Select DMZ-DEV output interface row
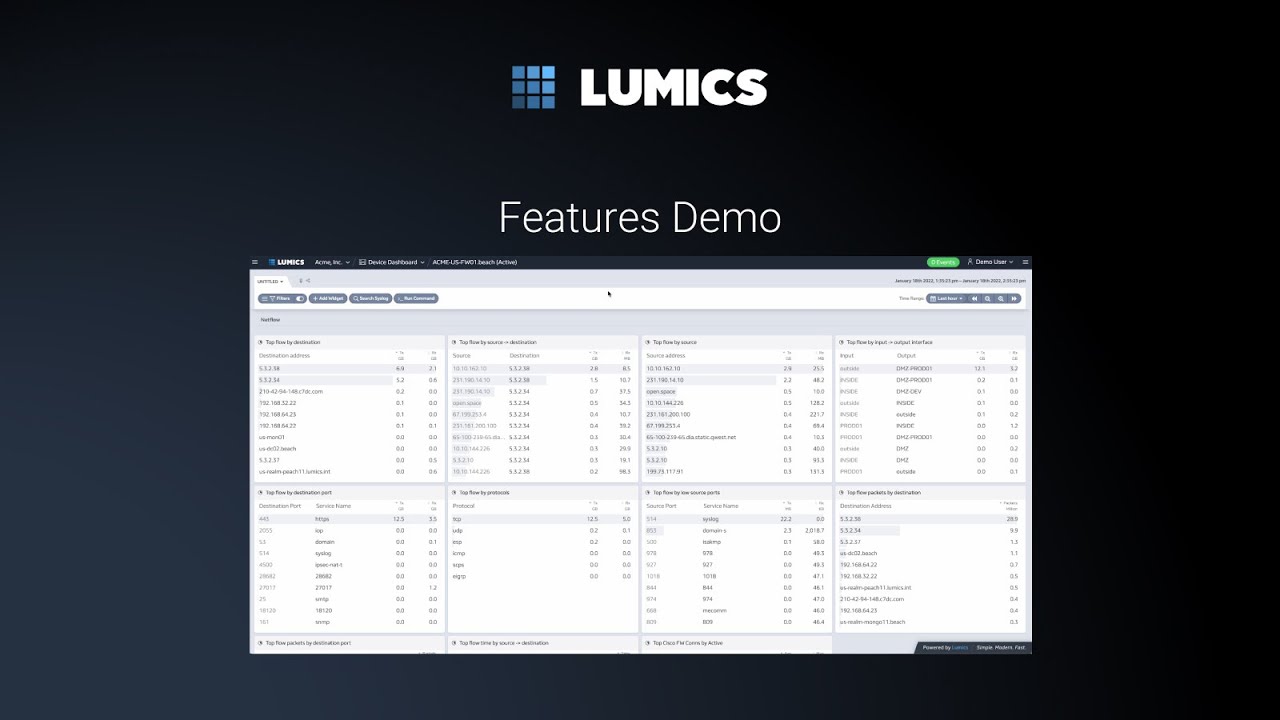Screen dimensions: 1280x720 pyautogui.click(x=929, y=391)
